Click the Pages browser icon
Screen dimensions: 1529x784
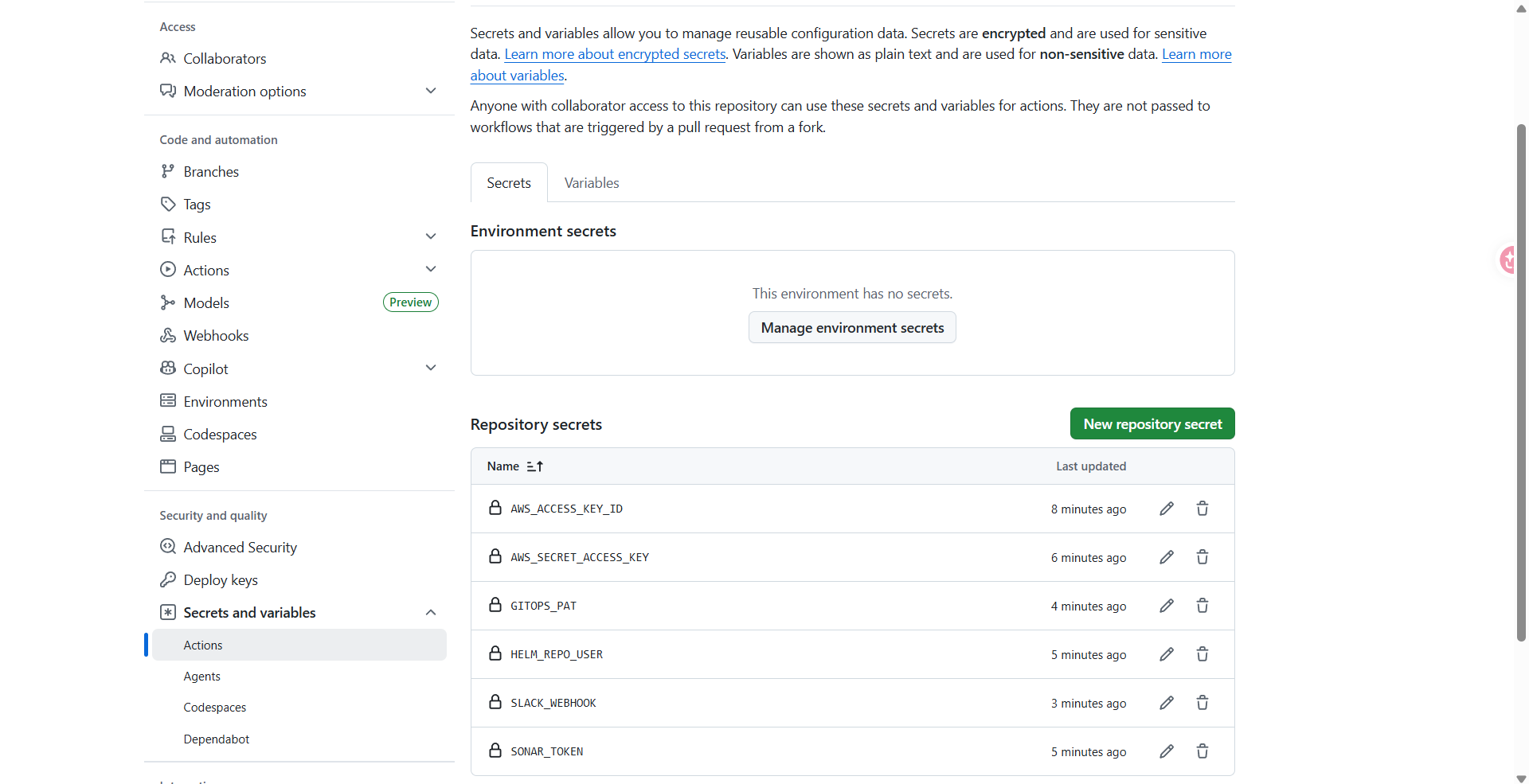(168, 466)
